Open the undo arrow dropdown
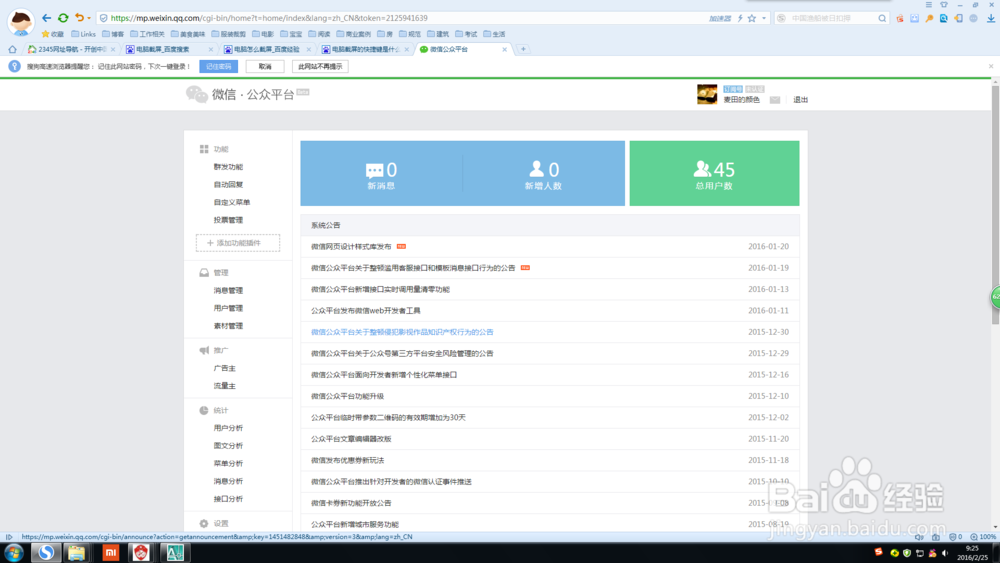The height and width of the screenshot is (563, 1000). pyautogui.click(x=89, y=18)
